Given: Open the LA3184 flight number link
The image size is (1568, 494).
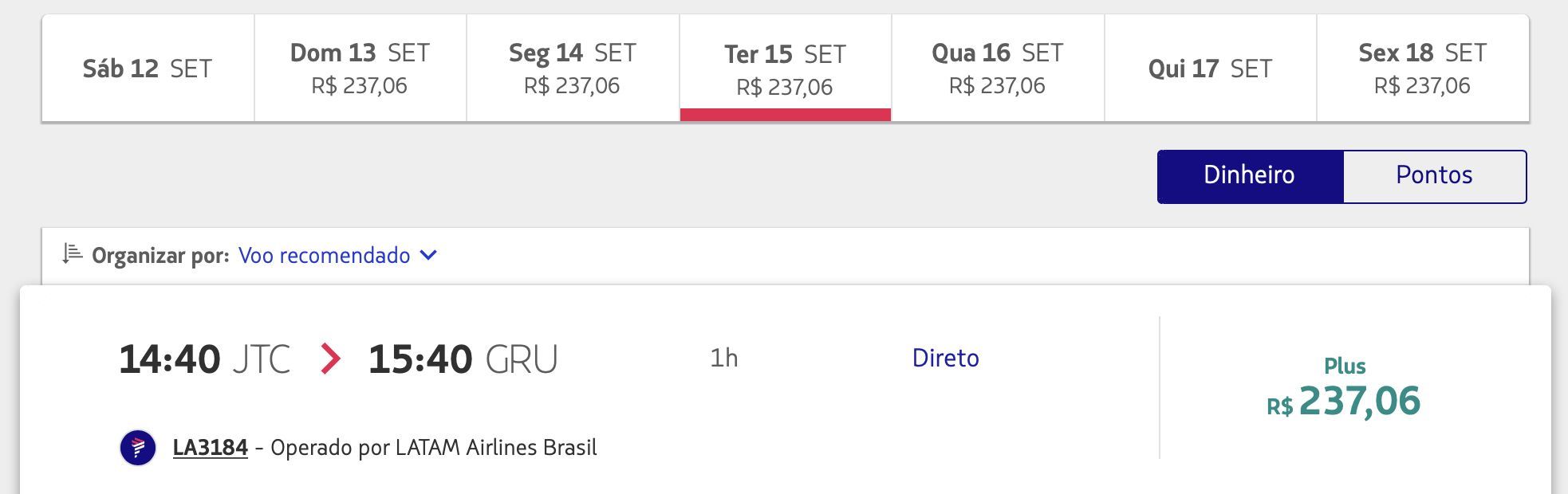Looking at the screenshot, I should coord(211,448).
